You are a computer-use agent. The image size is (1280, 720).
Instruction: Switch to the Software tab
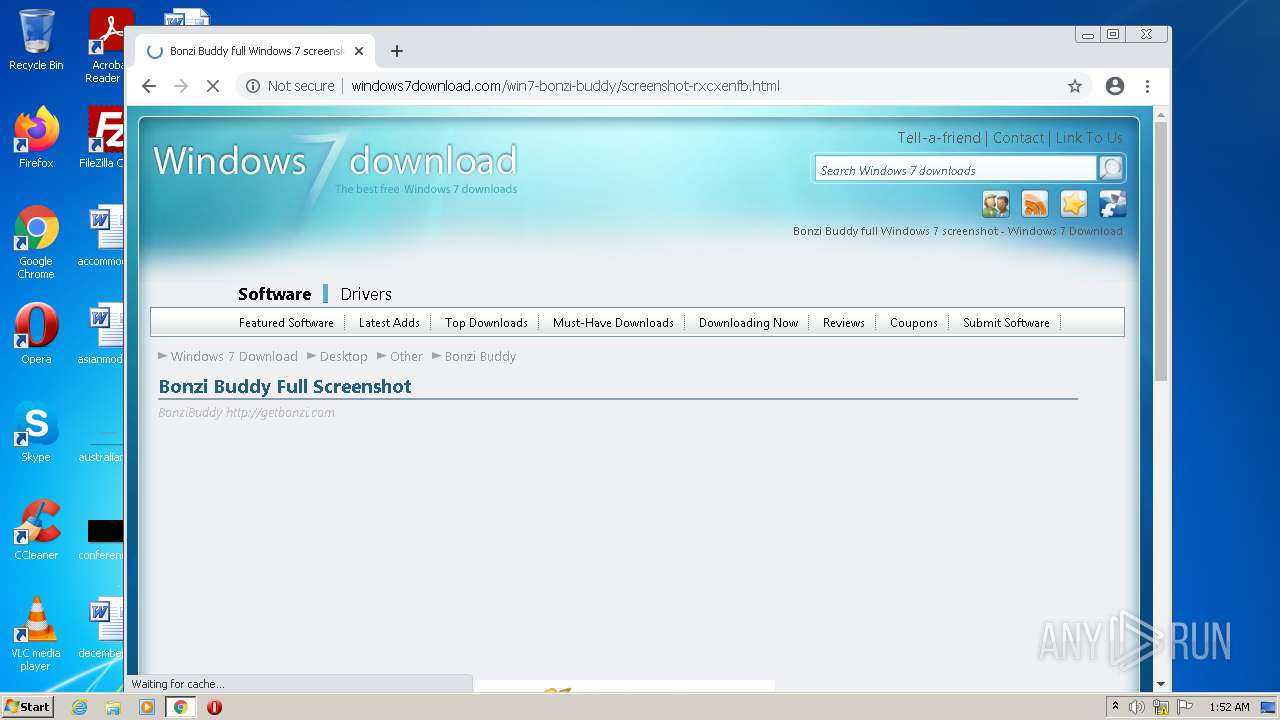click(x=274, y=294)
